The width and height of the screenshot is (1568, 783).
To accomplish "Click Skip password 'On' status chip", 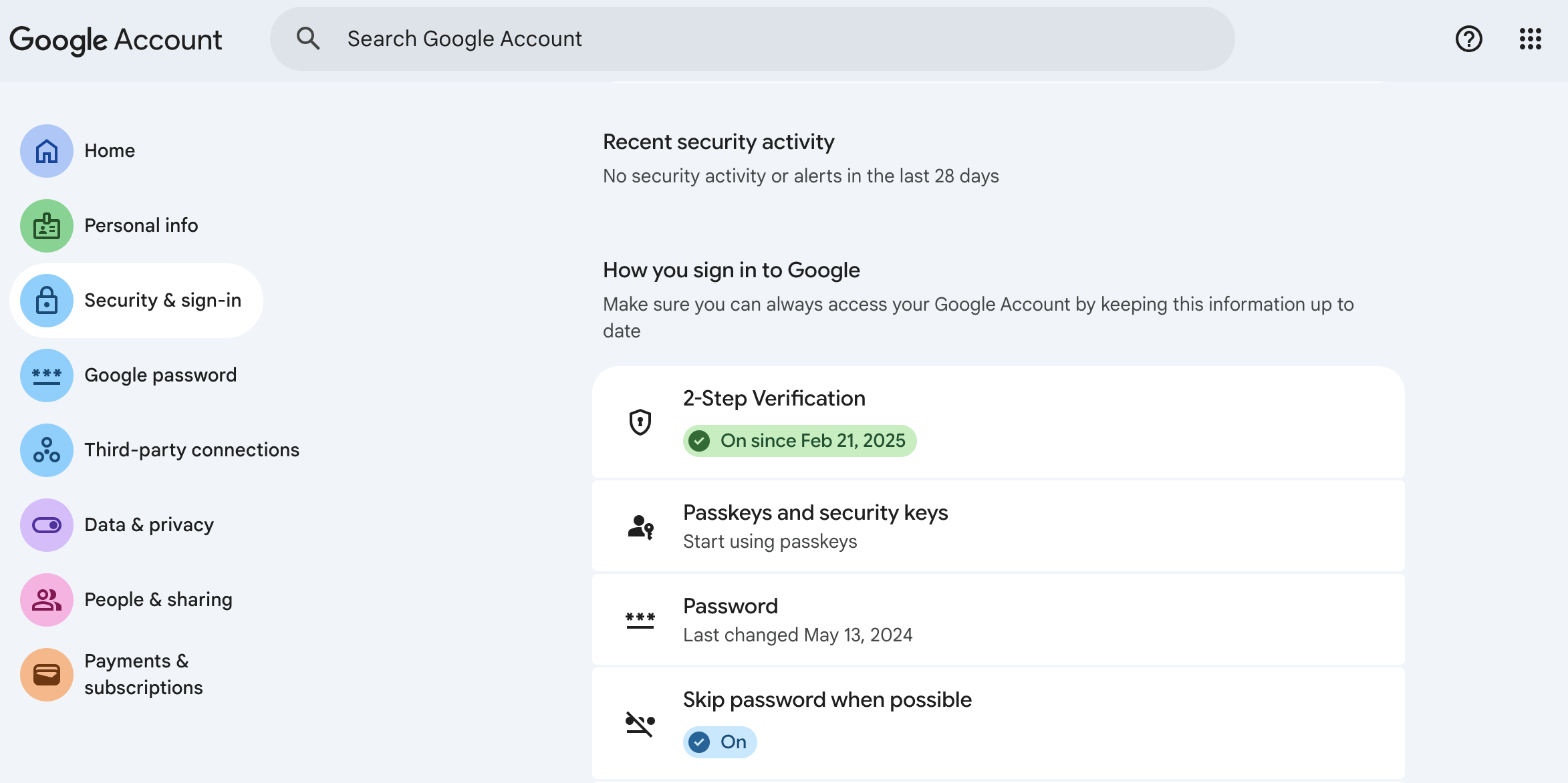I will point(719,742).
